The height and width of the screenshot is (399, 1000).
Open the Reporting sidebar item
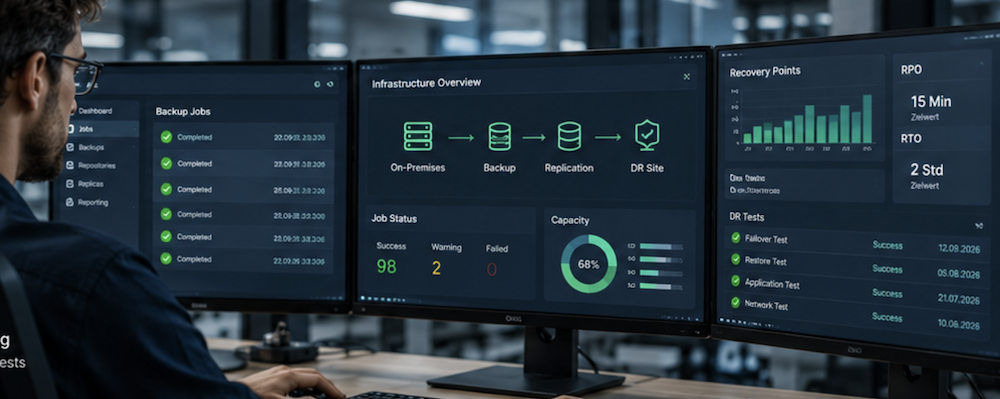coord(93,202)
